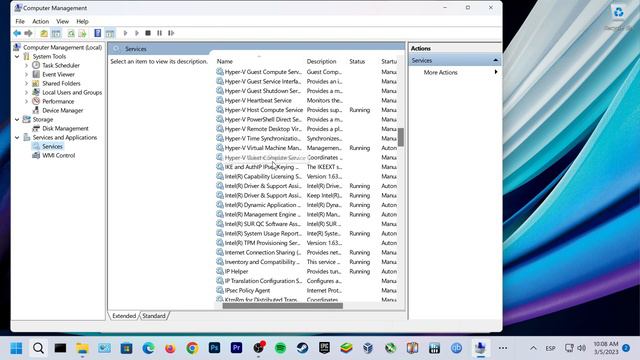Screen dimensions: 640x360
Task: Open the Windows Start menu
Action: (x=16, y=348)
